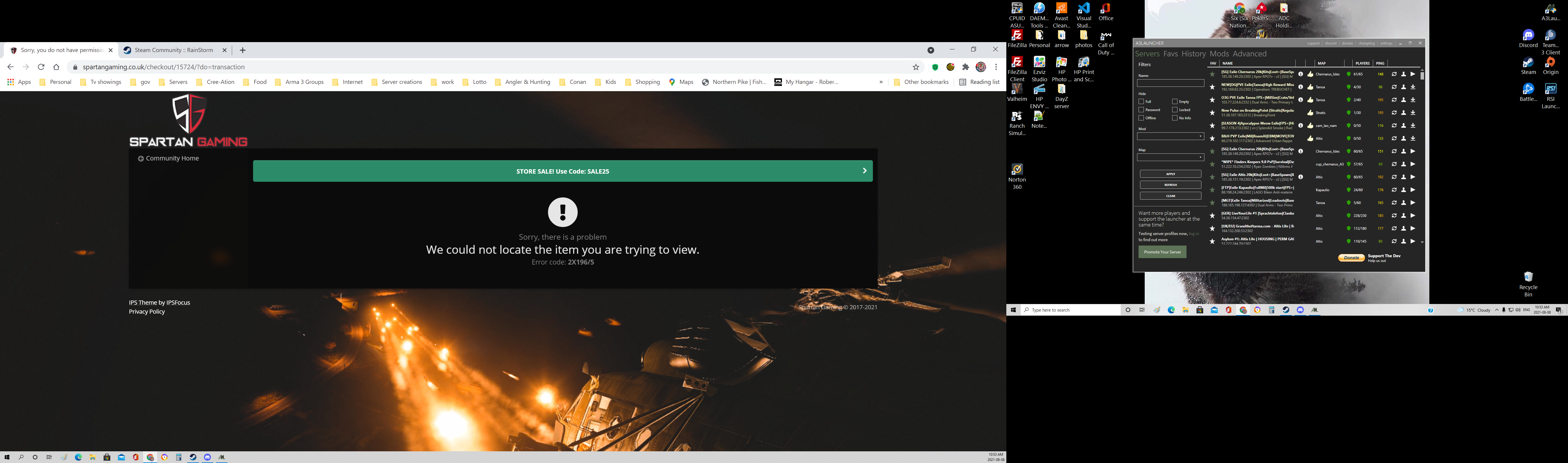
Task: Click APPLY filters button
Action: click(1170, 174)
